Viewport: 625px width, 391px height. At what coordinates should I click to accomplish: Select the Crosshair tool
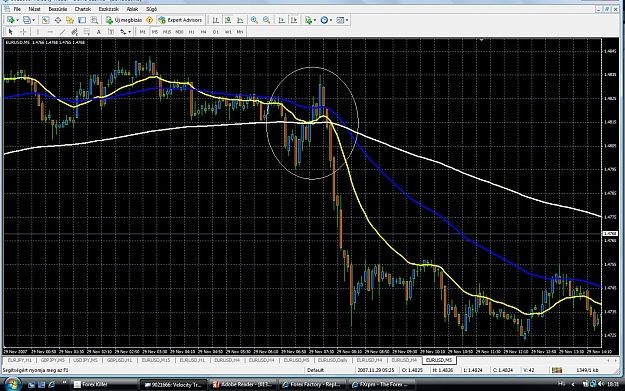(23, 32)
